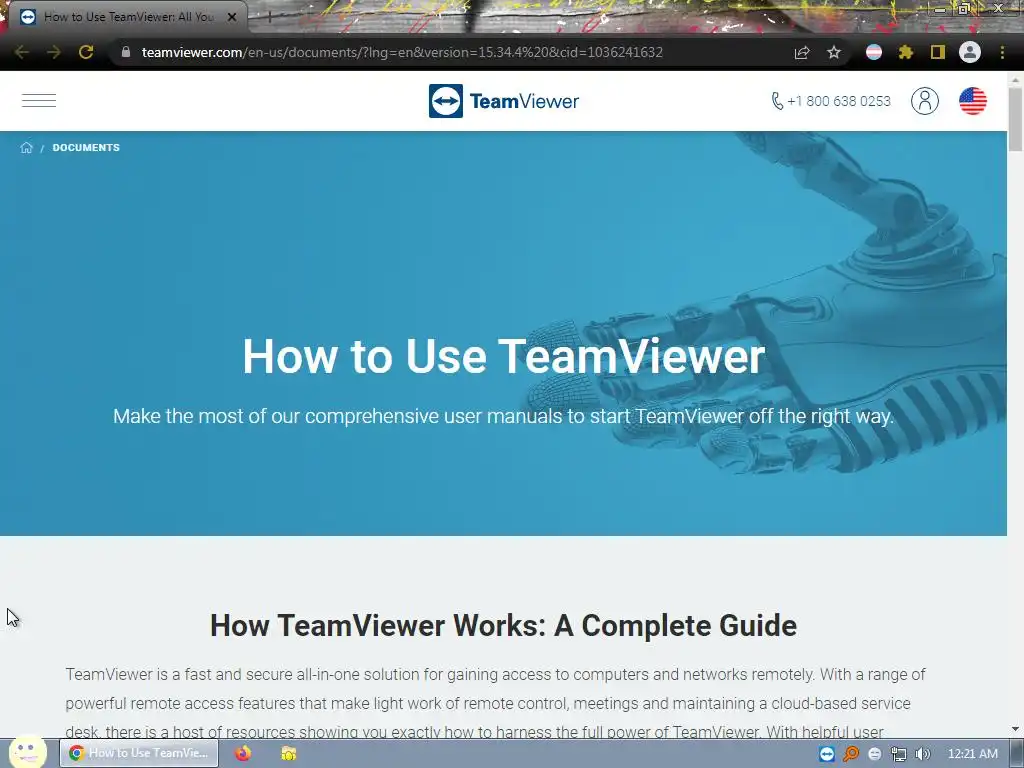
Task: Click the DOCUMENTS breadcrumb link
Action: coord(86,148)
